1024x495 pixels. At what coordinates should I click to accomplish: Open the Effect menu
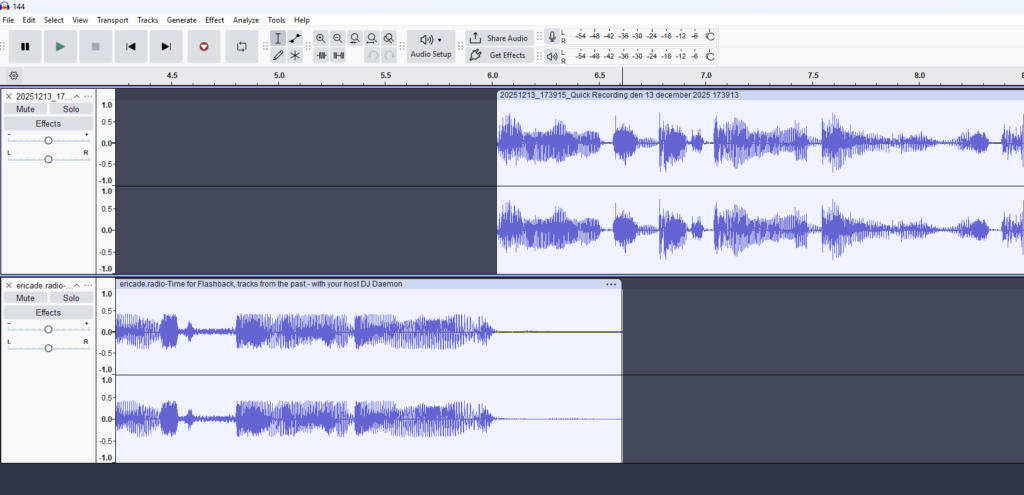[x=214, y=20]
